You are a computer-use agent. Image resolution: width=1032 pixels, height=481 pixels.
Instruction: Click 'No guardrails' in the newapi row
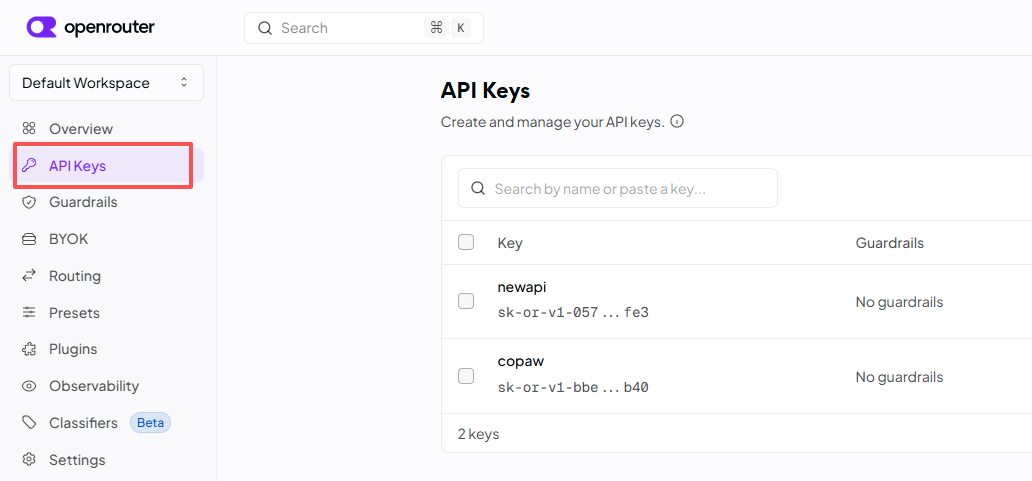[899, 302]
